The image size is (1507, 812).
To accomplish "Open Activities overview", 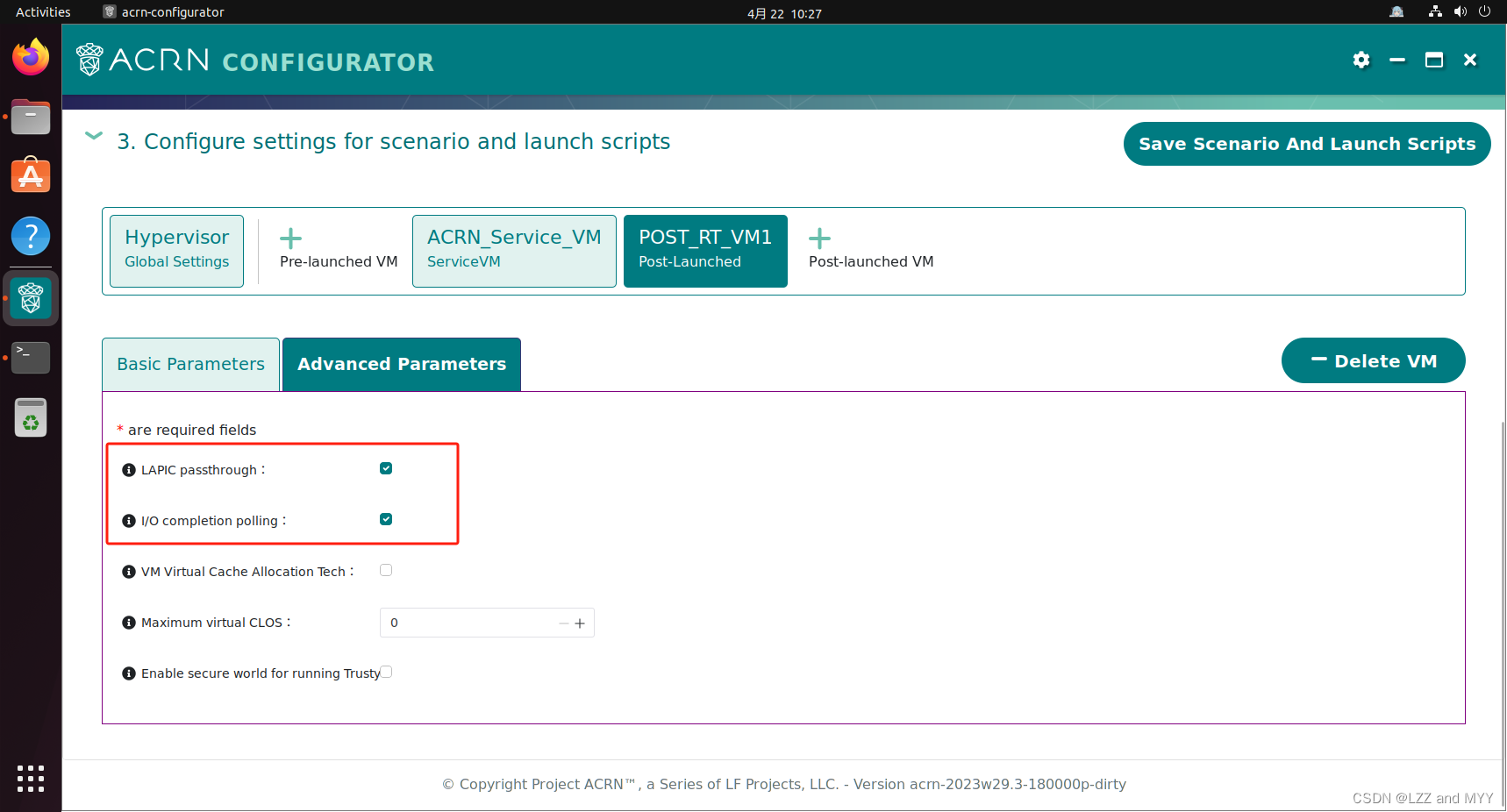I will (43, 12).
